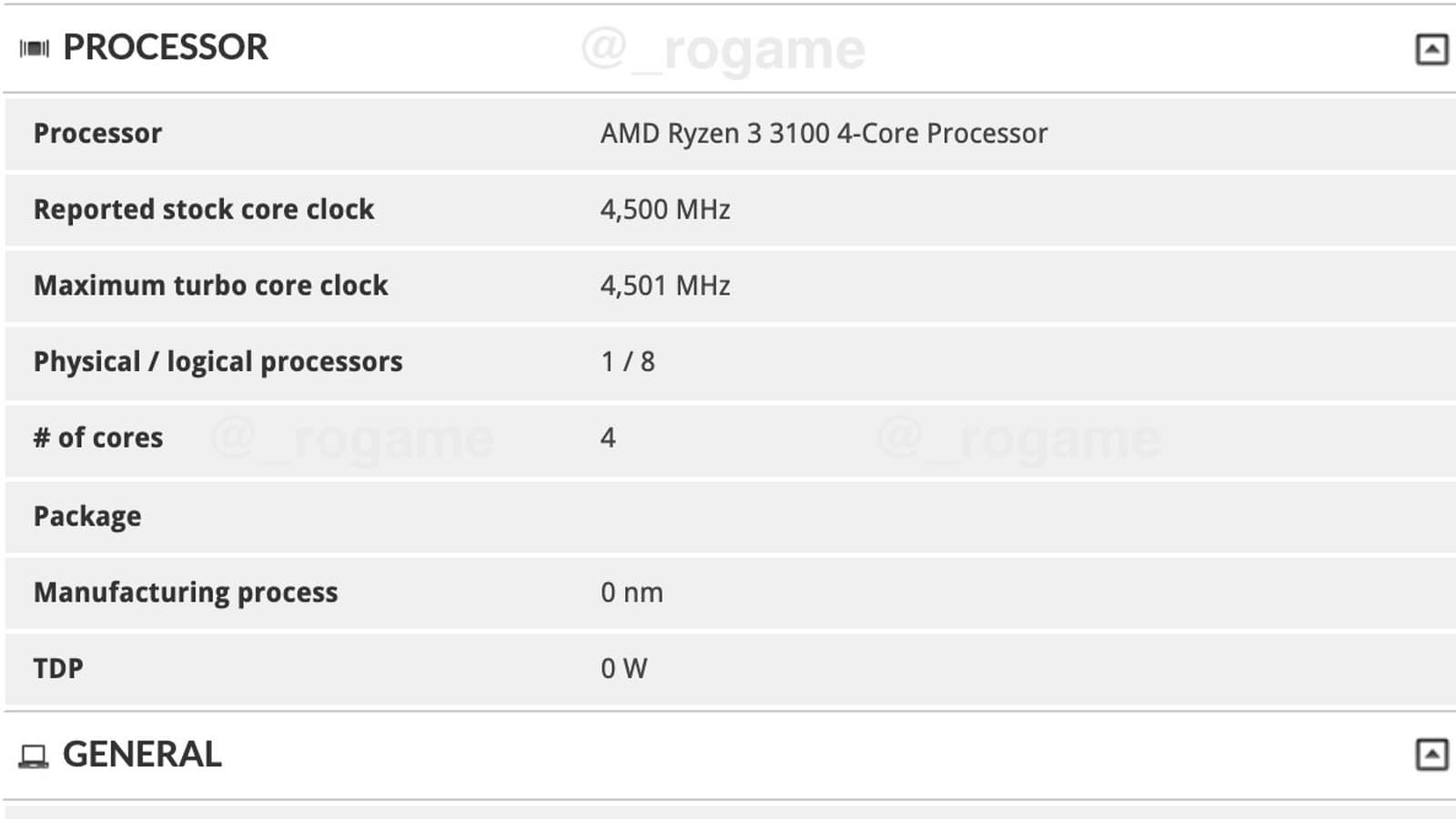Screen dimensions: 1456x819
Task: Select the # of cores label
Action: click(98, 438)
